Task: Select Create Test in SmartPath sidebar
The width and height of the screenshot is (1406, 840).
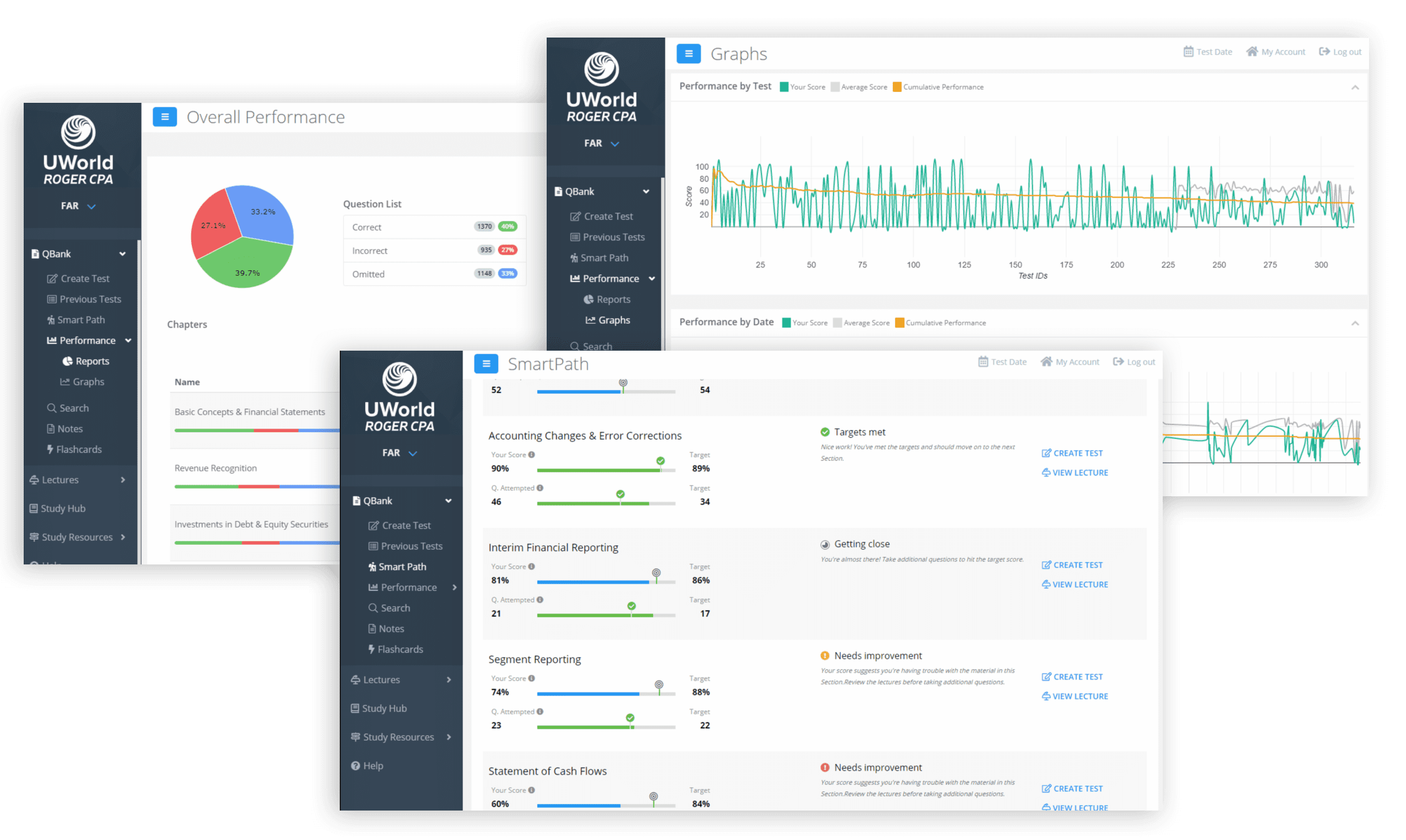Action: [x=399, y=525]
